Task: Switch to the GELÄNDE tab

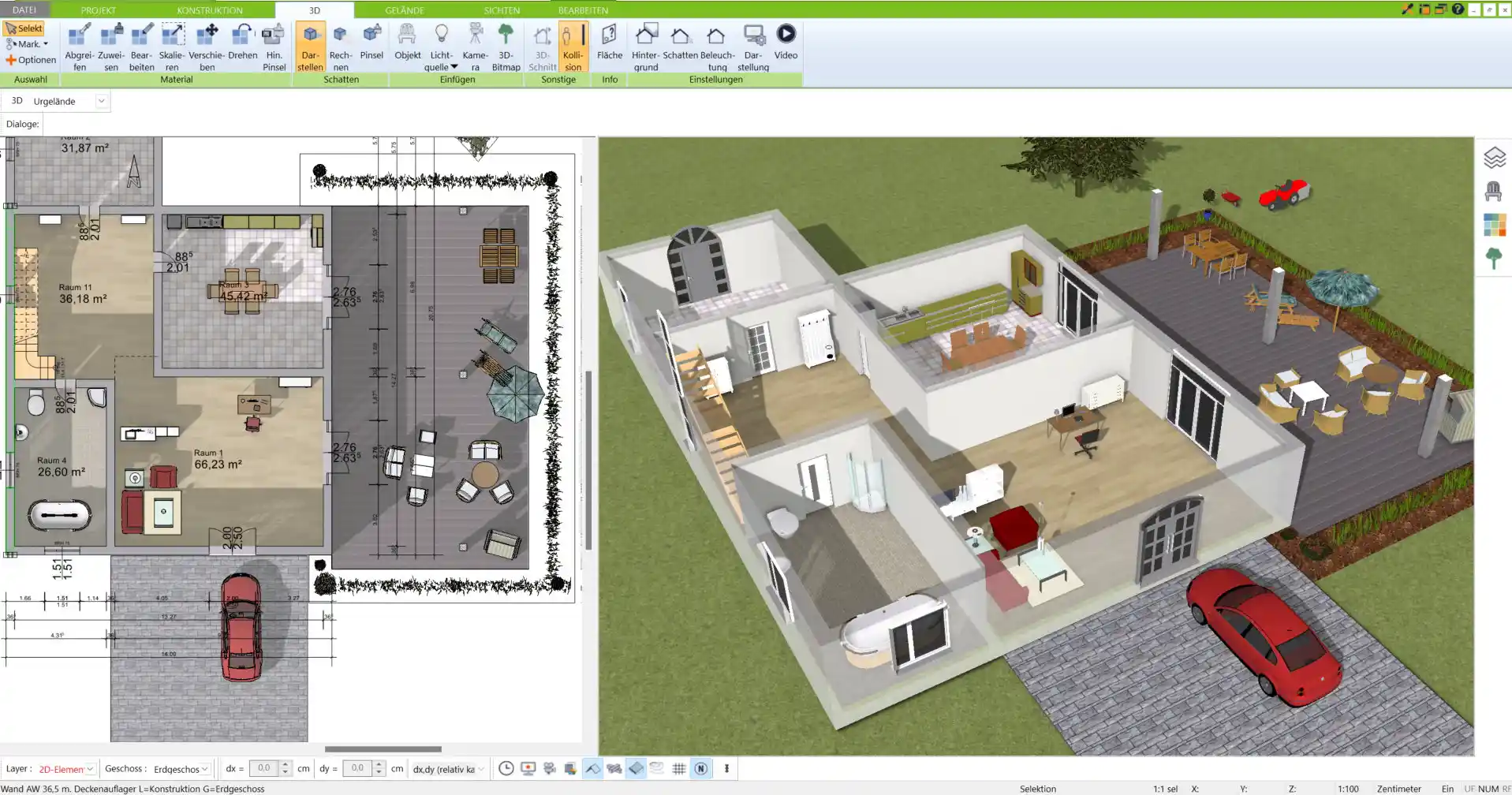Action: 405,10
